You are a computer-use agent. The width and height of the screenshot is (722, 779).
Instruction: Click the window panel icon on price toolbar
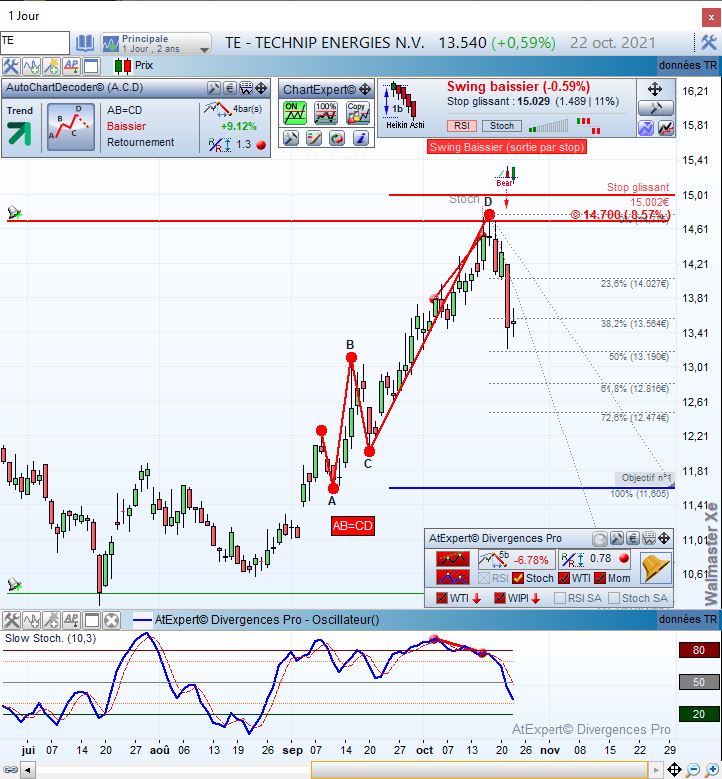pos(91,66)
